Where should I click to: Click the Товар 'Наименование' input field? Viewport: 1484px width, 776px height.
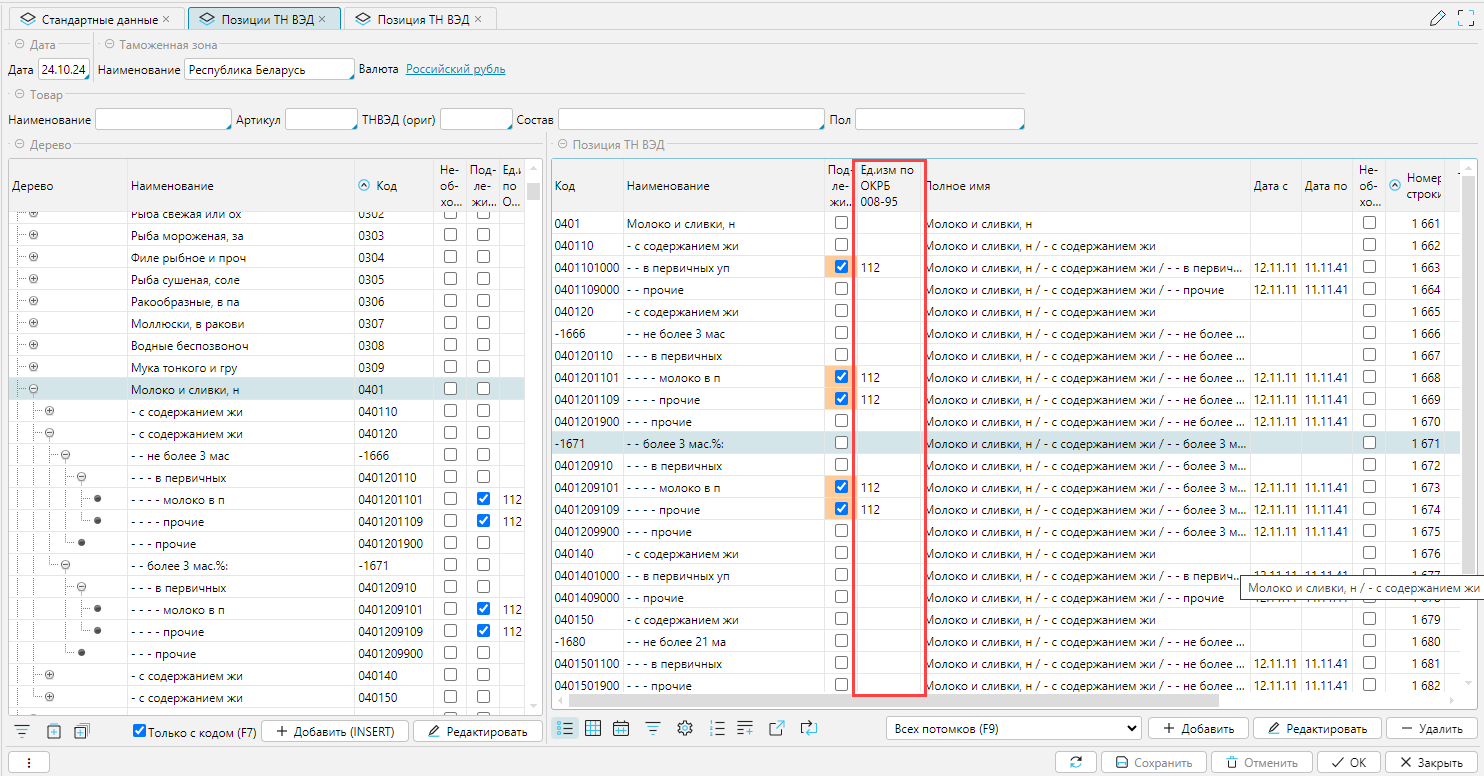coord(163,120)
